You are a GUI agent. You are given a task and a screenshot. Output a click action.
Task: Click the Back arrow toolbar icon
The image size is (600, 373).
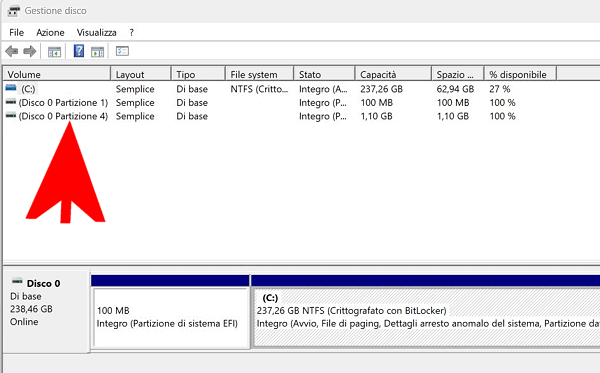coord(12,51)
